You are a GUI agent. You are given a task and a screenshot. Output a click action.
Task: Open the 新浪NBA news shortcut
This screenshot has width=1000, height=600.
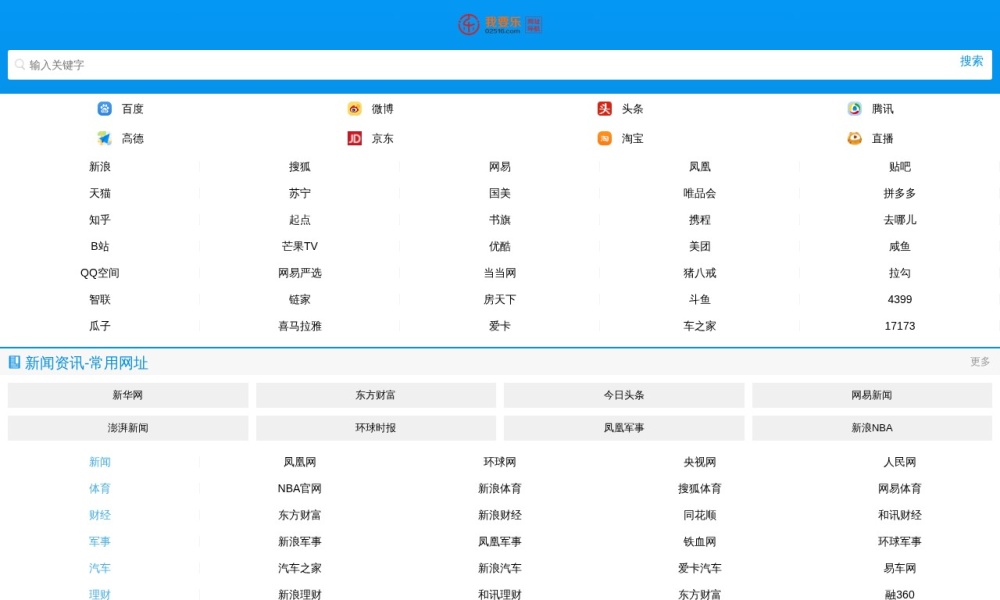871,427
